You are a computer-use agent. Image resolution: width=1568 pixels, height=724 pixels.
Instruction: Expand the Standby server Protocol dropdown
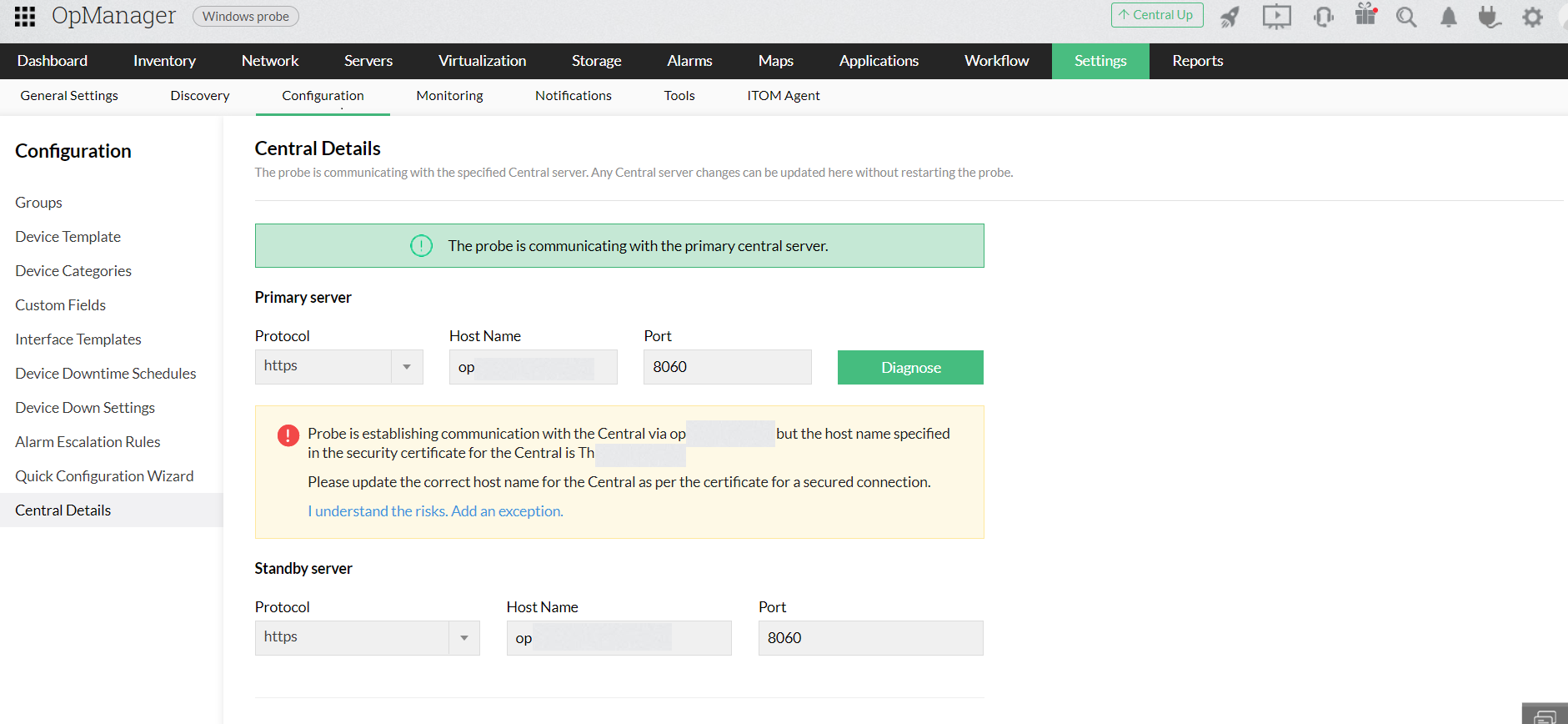[463, 638]
